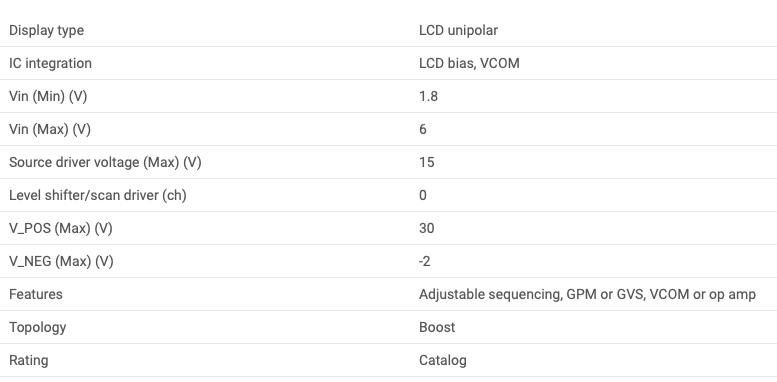
Task: Click the level shifter channel value 0
Action: pyautogui.click(x=423, y=195)
